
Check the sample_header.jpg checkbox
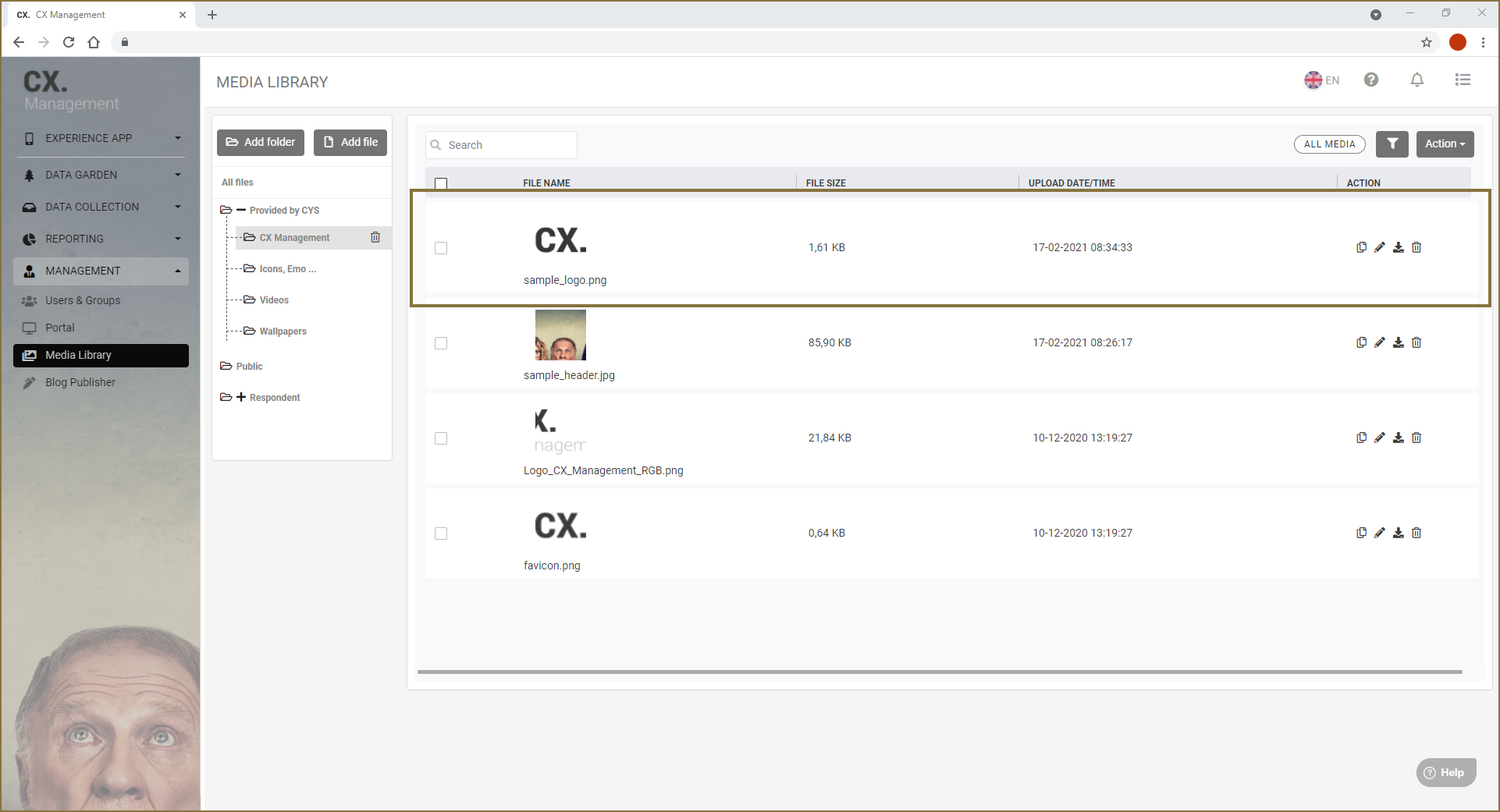tap(441, 343)
